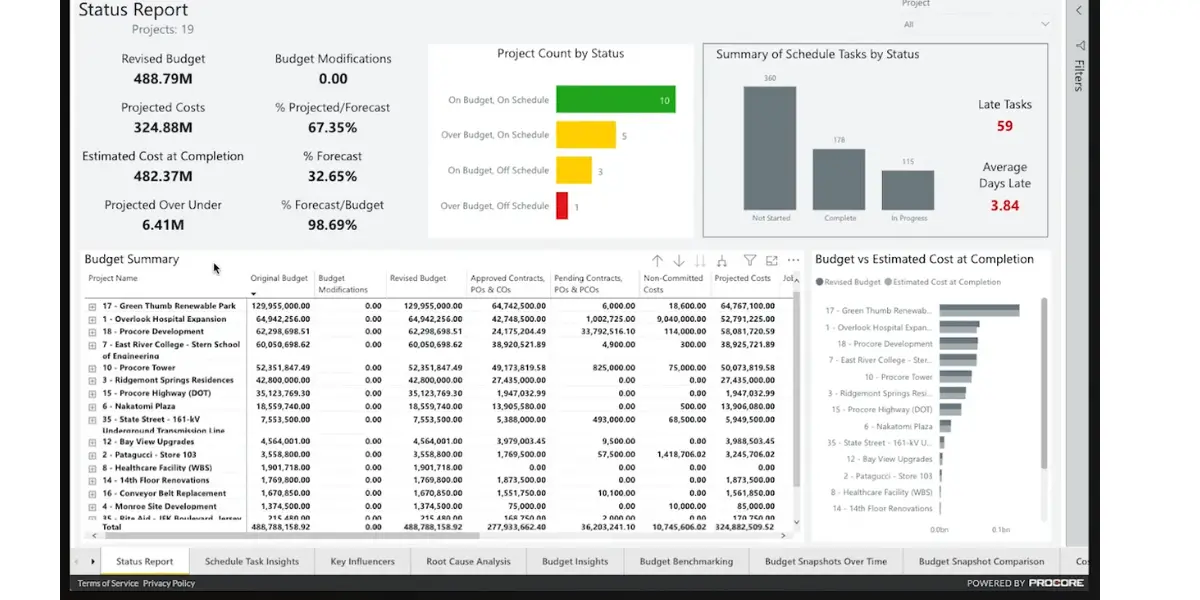Switch to Schedule Task Insights tab
The width and height of the screenshot is (1200, 600).
pyautogui.click(x=251, y=561)
